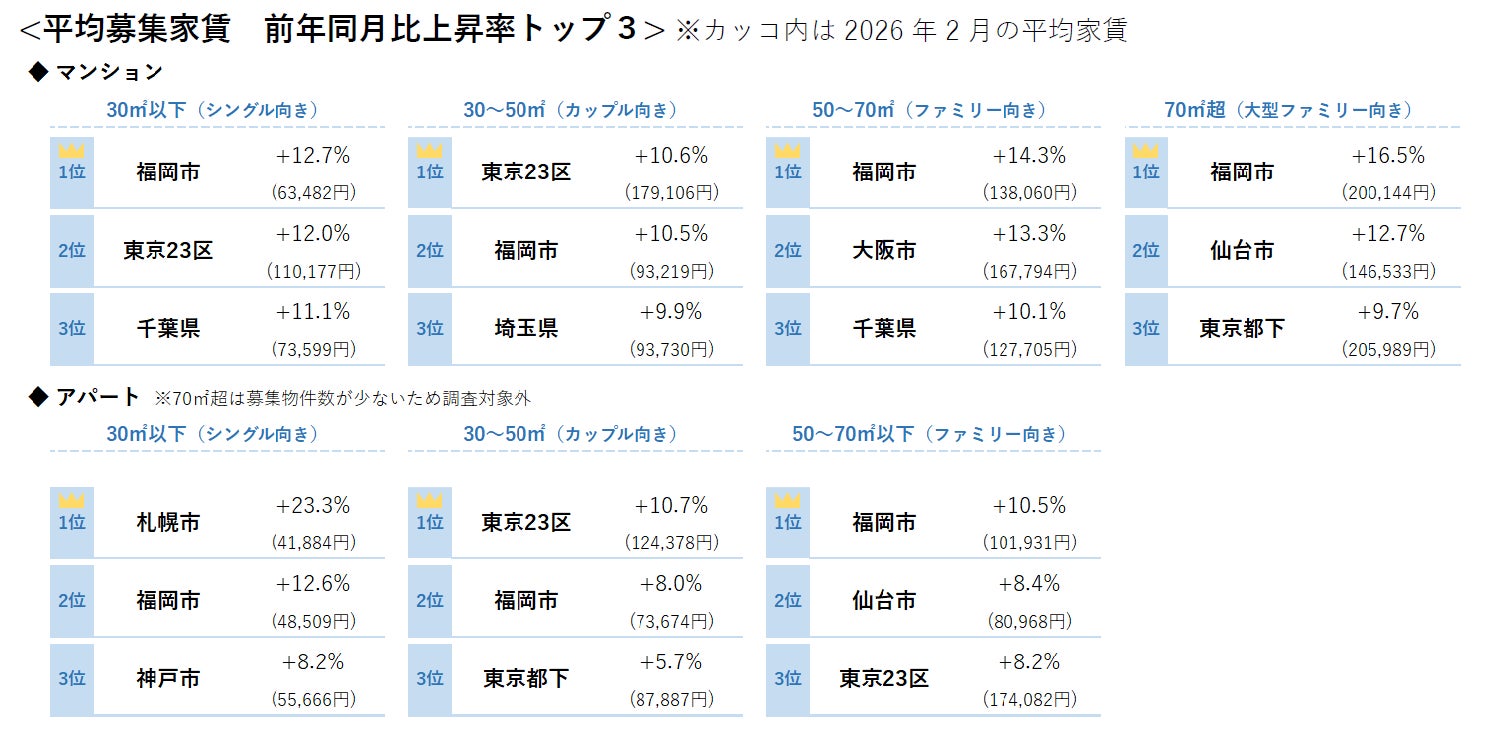Select the 70㎡超（大型ファミリー向き） column header
Image resolution: width=1501 pixels, height=737 pixels.
point(1291,110)
